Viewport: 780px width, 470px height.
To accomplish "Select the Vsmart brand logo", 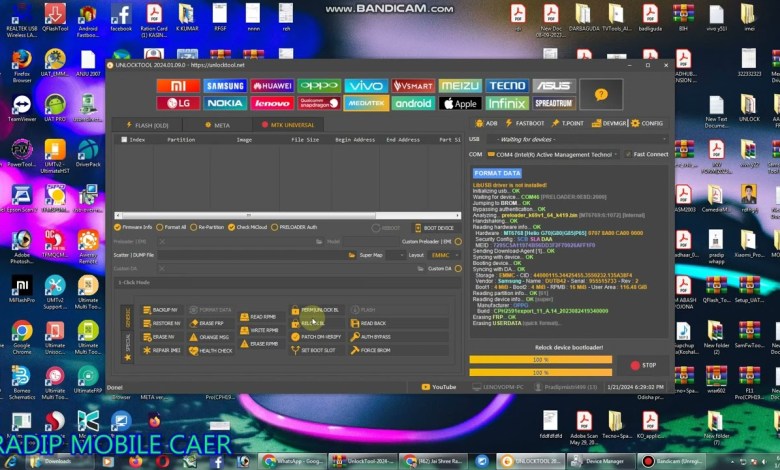I will (413, 86).
